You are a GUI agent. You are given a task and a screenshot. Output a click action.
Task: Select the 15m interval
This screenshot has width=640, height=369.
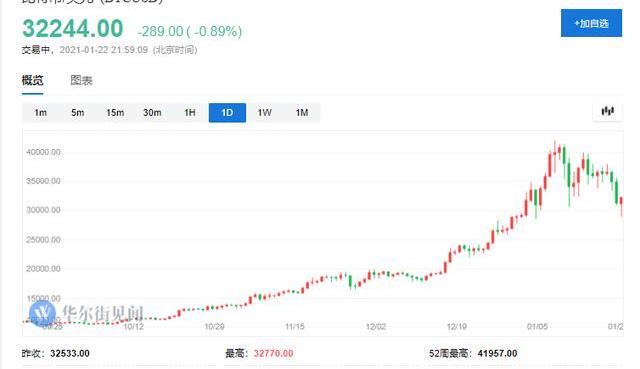tap(115, 113)
